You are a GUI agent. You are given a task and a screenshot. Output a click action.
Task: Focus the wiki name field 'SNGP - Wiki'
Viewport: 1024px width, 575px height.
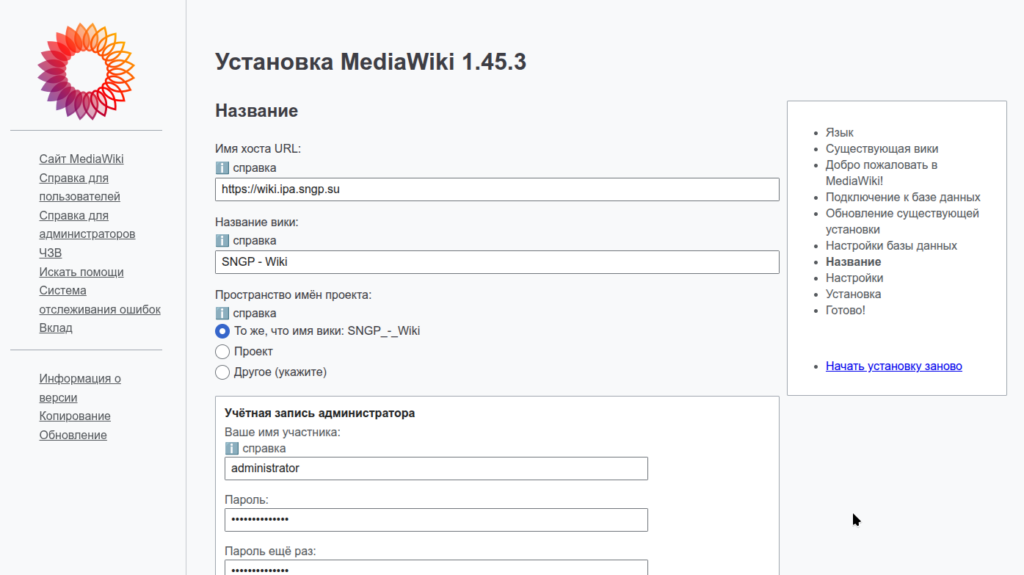(x=497, y=262)
